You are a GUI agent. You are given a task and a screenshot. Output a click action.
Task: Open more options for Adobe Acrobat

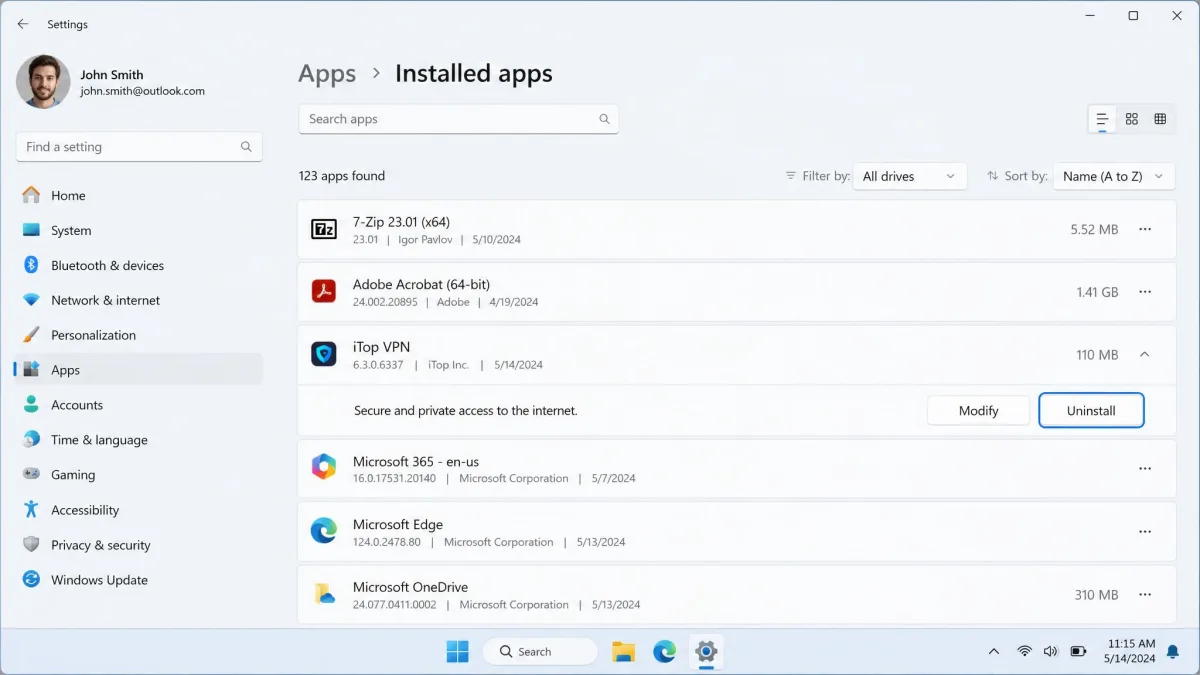pyautogui.click(x=1145, y=292)
